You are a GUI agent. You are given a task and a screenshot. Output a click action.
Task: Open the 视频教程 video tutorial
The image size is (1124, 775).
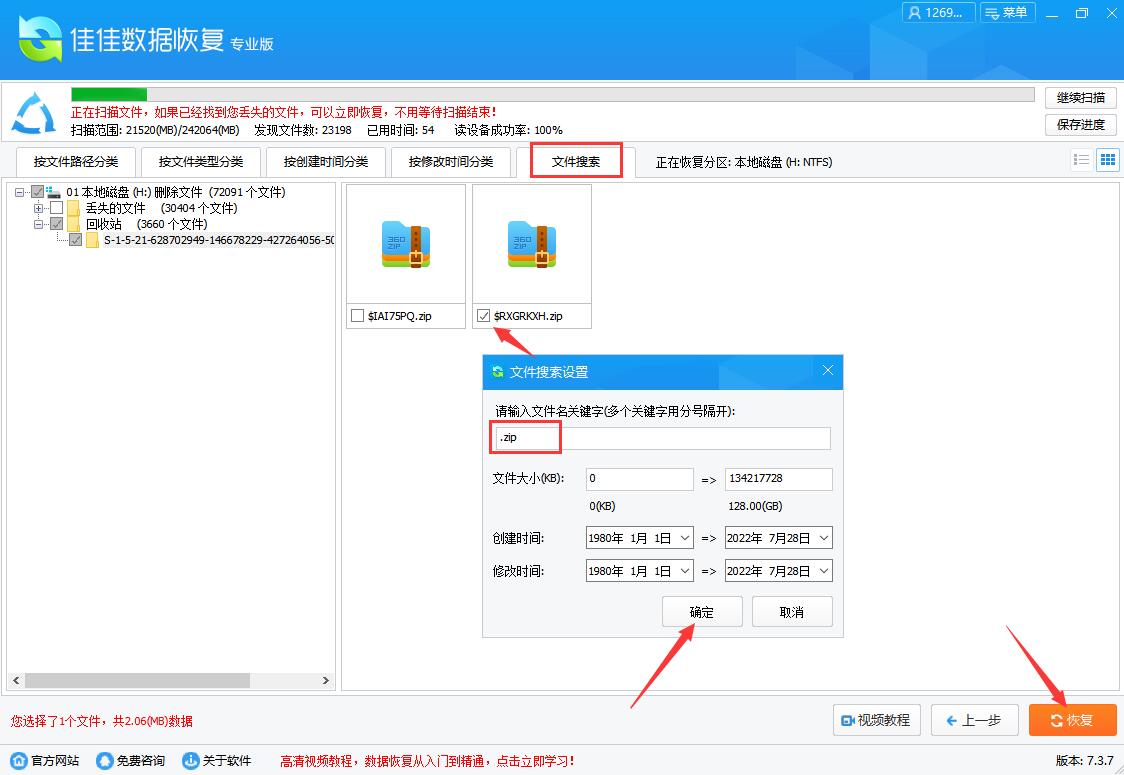click(x=876, y=720)
